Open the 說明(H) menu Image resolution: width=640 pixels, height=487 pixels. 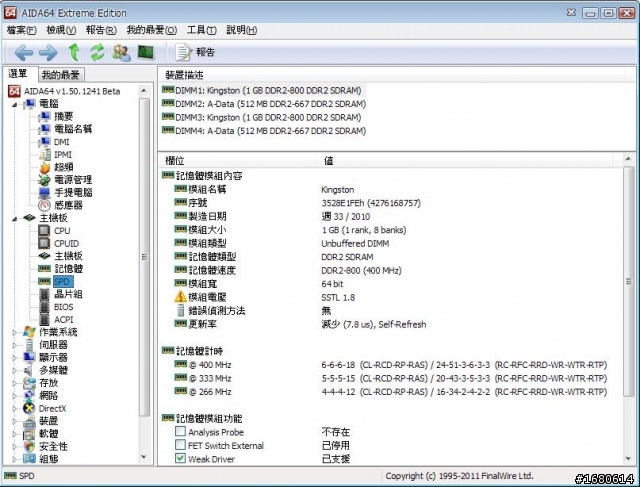click(242, 30)
